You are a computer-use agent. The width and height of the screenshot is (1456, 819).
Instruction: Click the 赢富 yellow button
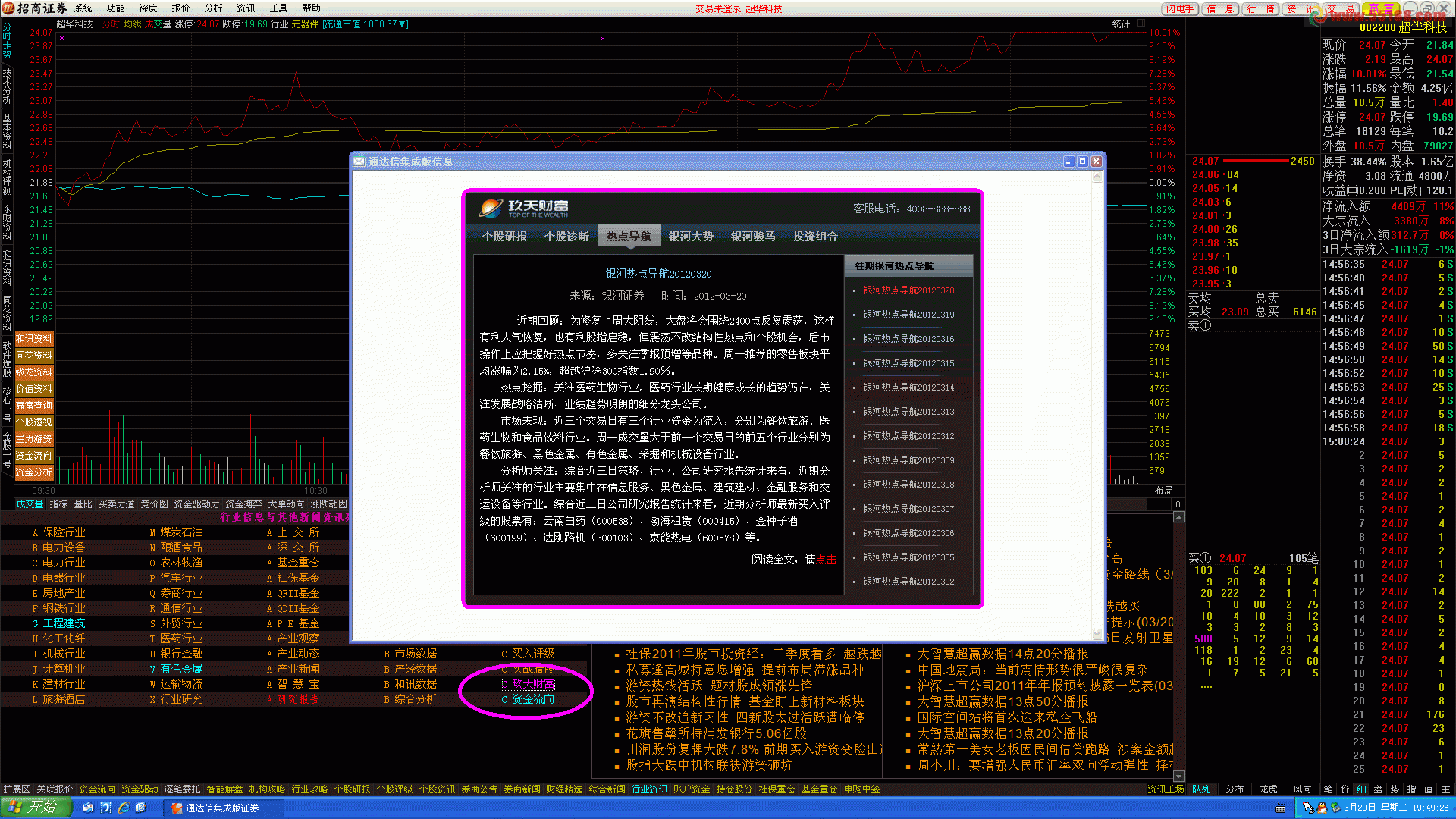click(1382, 9)
